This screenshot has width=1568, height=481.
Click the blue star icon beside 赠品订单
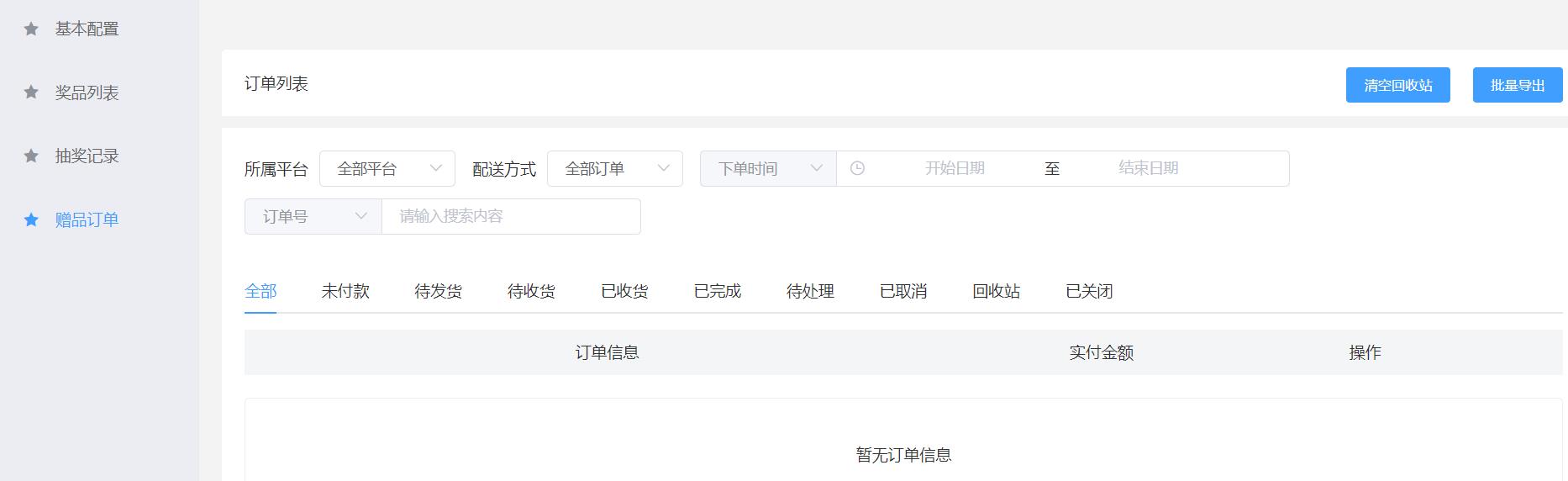pos(31,219)
